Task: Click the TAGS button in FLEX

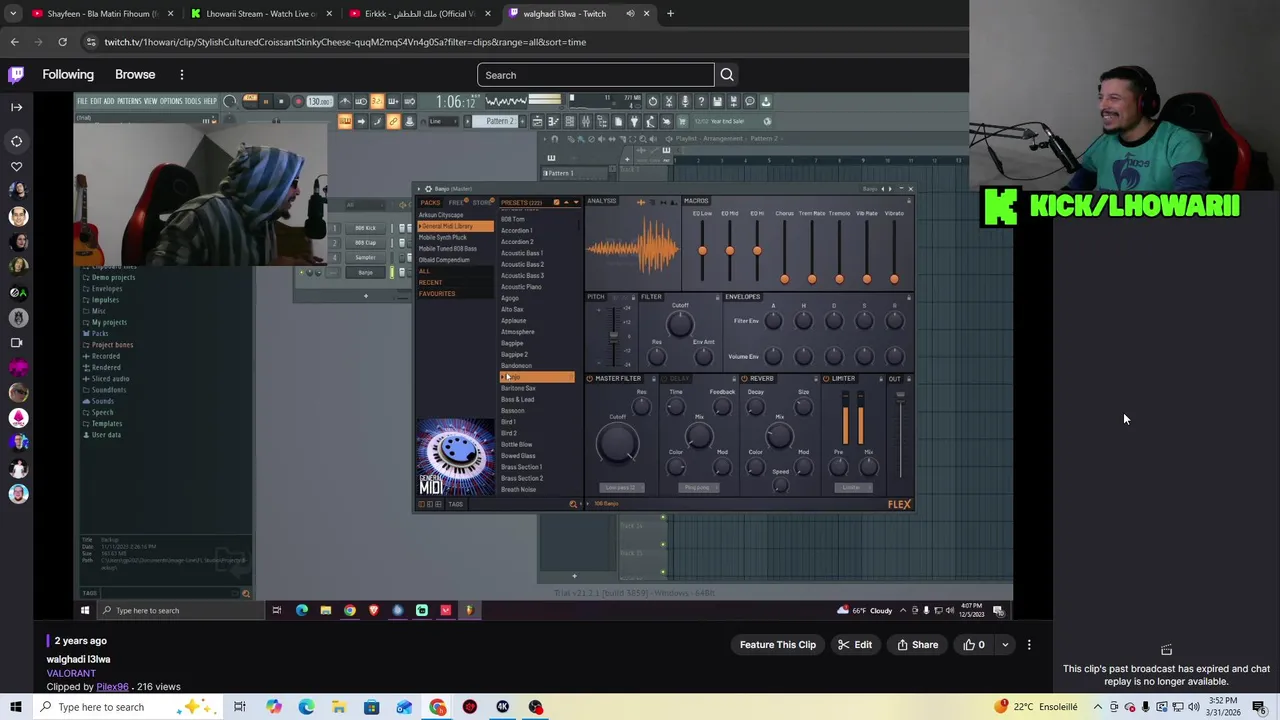Action: point(455,504)
